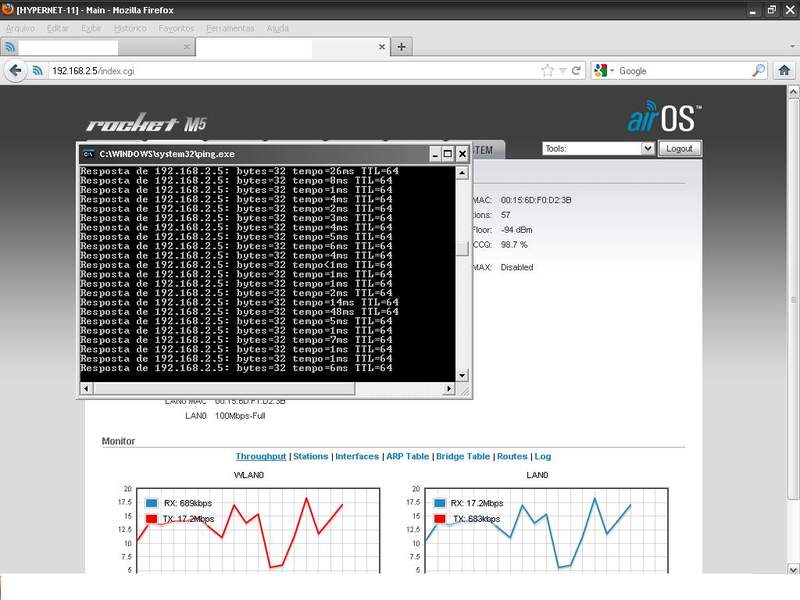This screenshot has height=600, width=800.
Task: Open the Editar menu
Action: point(58,28)
